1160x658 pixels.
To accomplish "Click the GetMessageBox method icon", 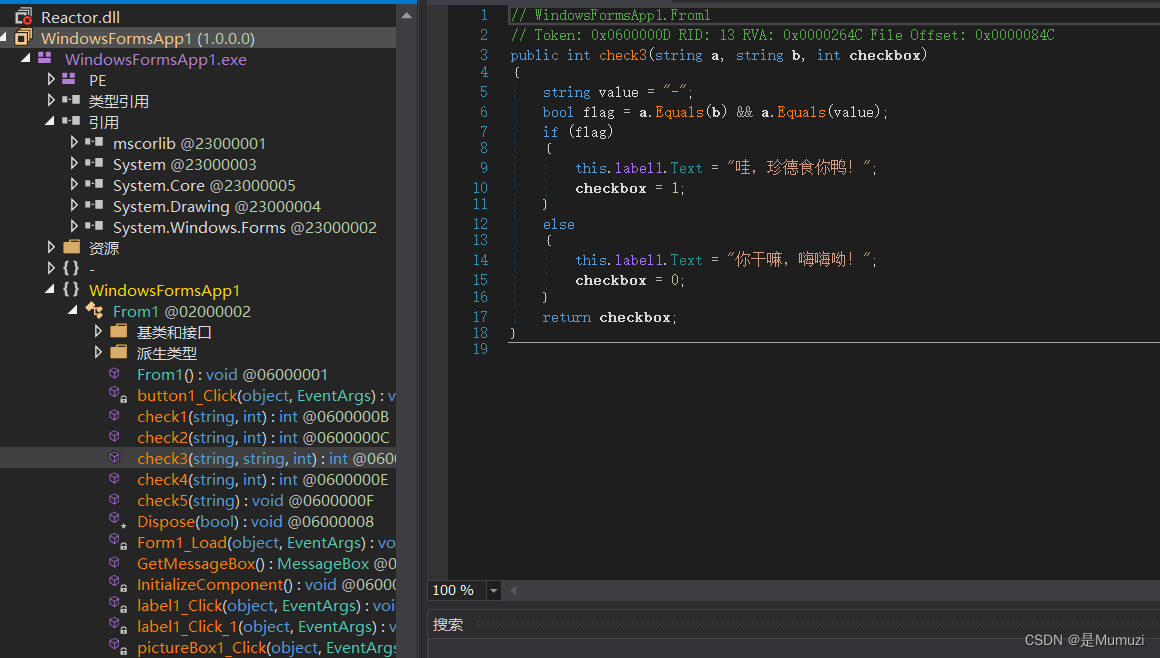I will [115, 563].
